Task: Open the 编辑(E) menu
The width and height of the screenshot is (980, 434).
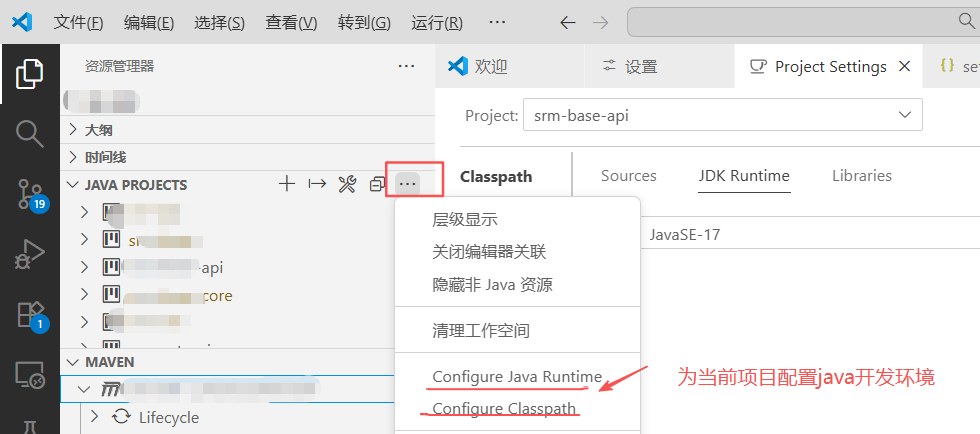Action: click(x=149, y=23)
